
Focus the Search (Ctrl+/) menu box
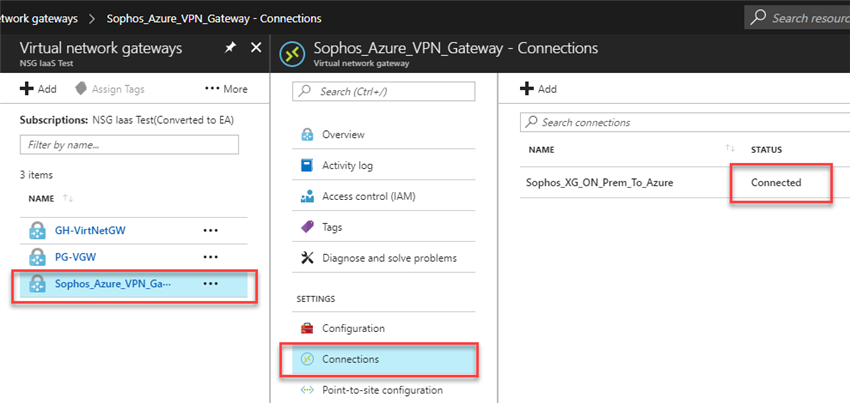(384, 92)
